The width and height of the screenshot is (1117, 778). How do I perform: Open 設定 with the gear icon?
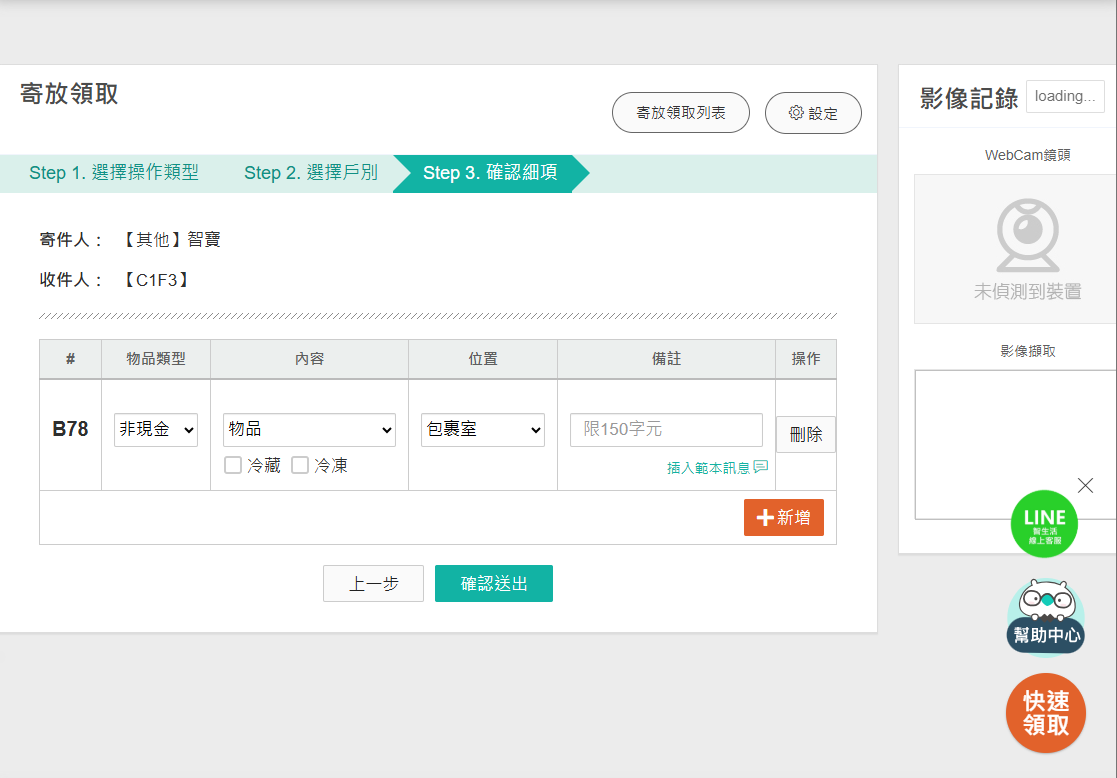[x=812, y=114]
